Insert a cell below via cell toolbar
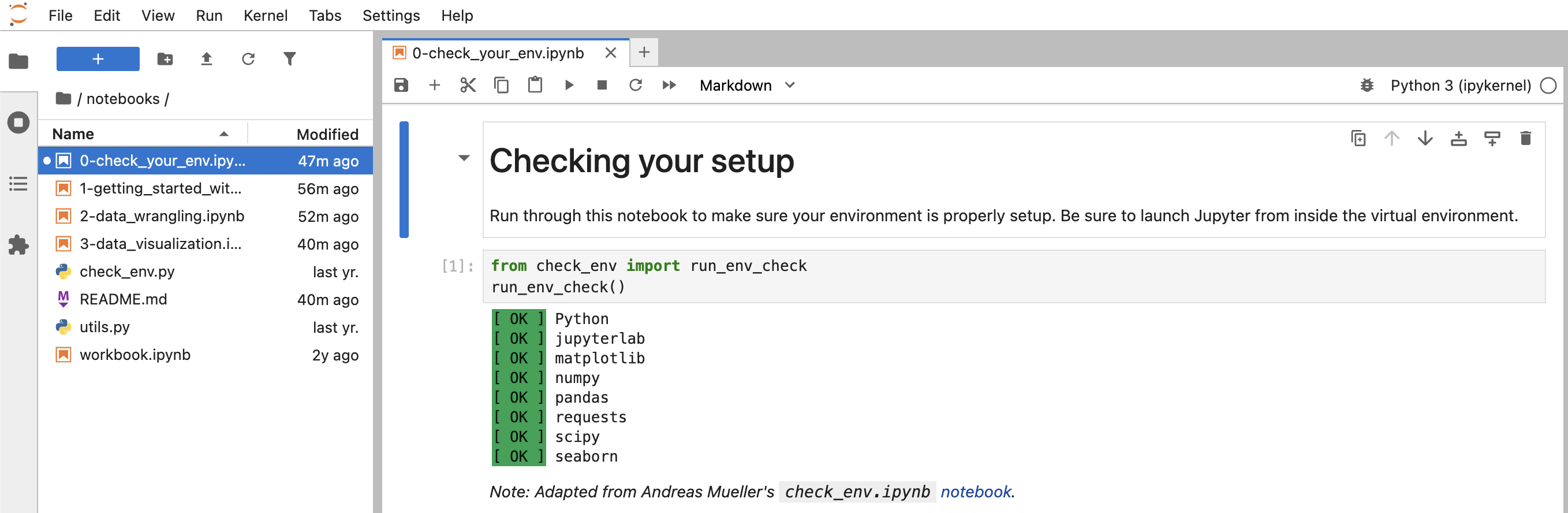Image resolution: width=1568 pixels, height=513 pixels. point(1492,138)
